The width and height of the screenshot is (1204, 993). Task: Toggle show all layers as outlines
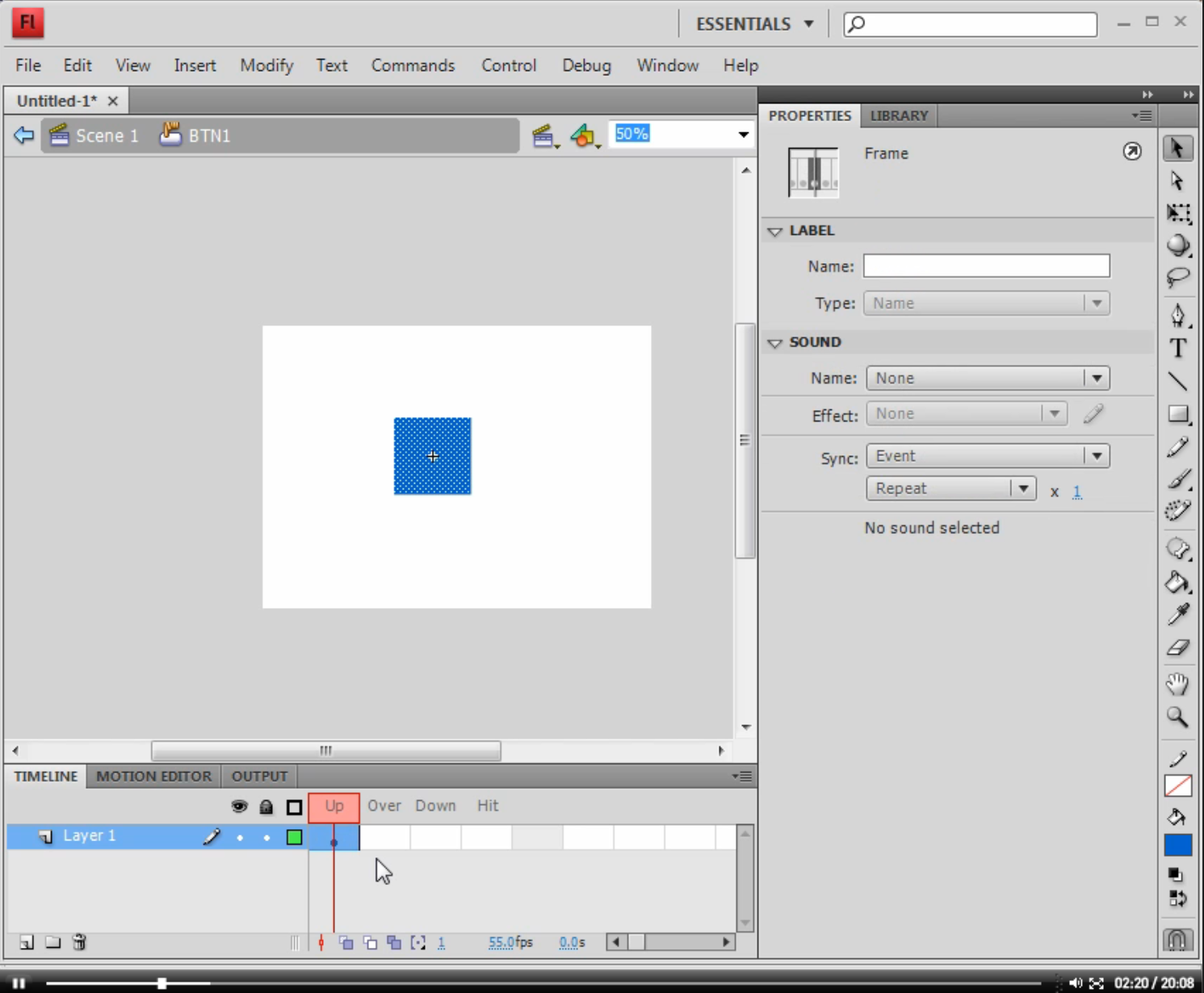coord(294,807)
